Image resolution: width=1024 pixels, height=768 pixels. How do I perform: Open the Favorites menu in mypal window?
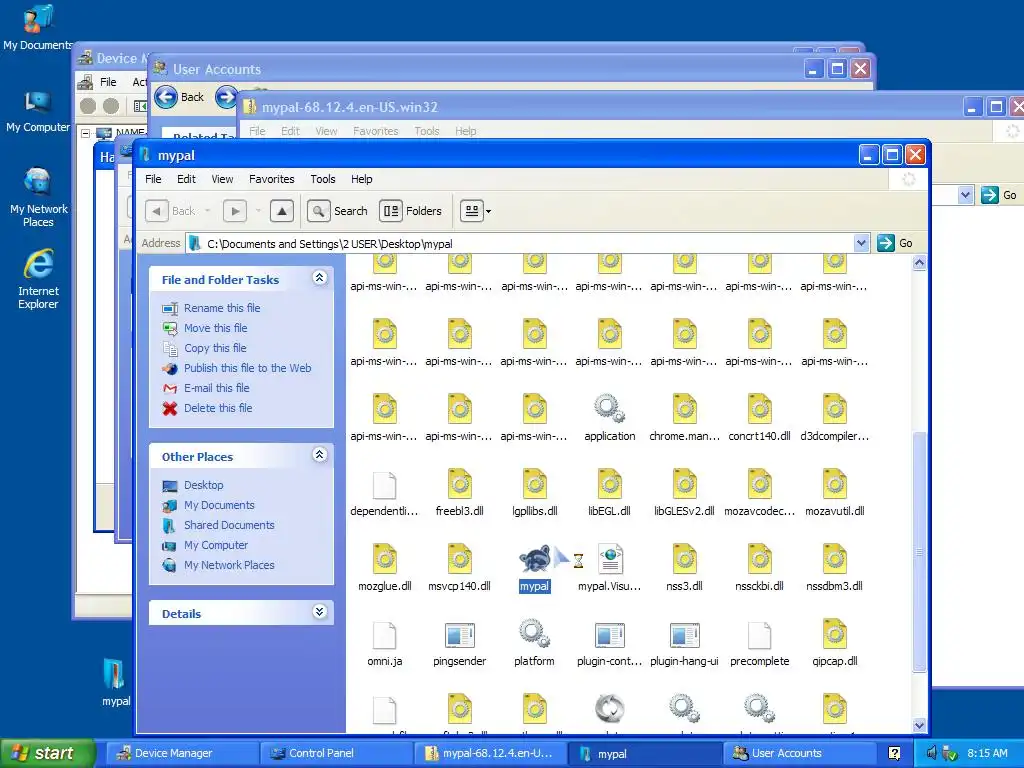(272, 179)
